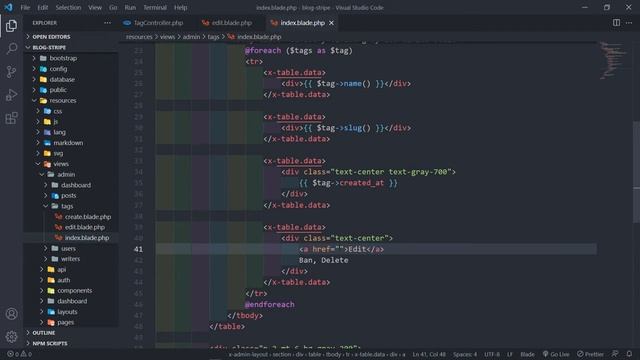Click the split editor icon
The height and width of the screenshot is (360, 640).
[616, 23]
